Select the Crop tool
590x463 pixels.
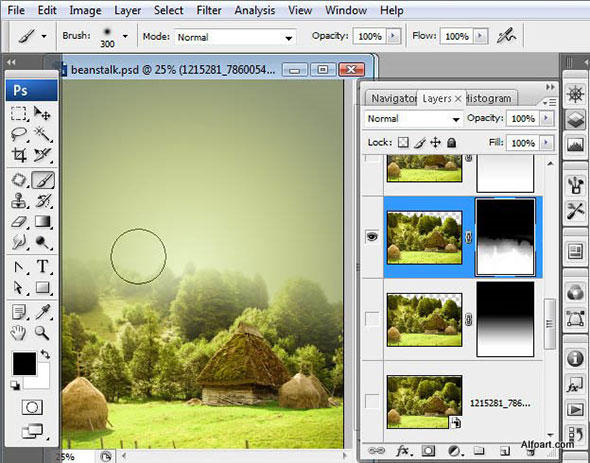pos(19,155)
